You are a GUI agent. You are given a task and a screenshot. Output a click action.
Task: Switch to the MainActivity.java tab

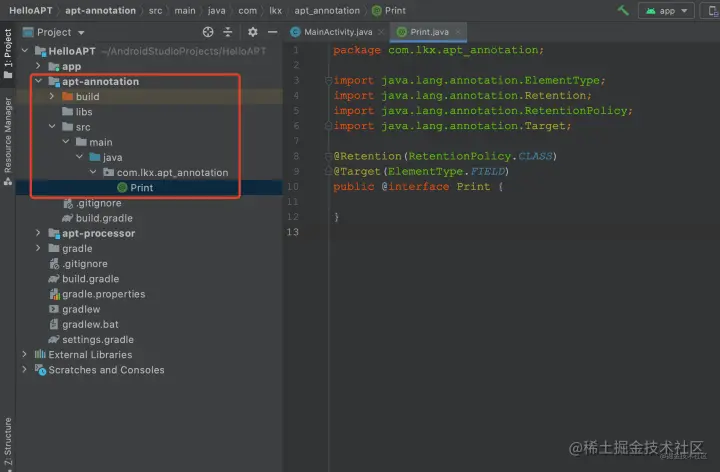tap(338, 32)
